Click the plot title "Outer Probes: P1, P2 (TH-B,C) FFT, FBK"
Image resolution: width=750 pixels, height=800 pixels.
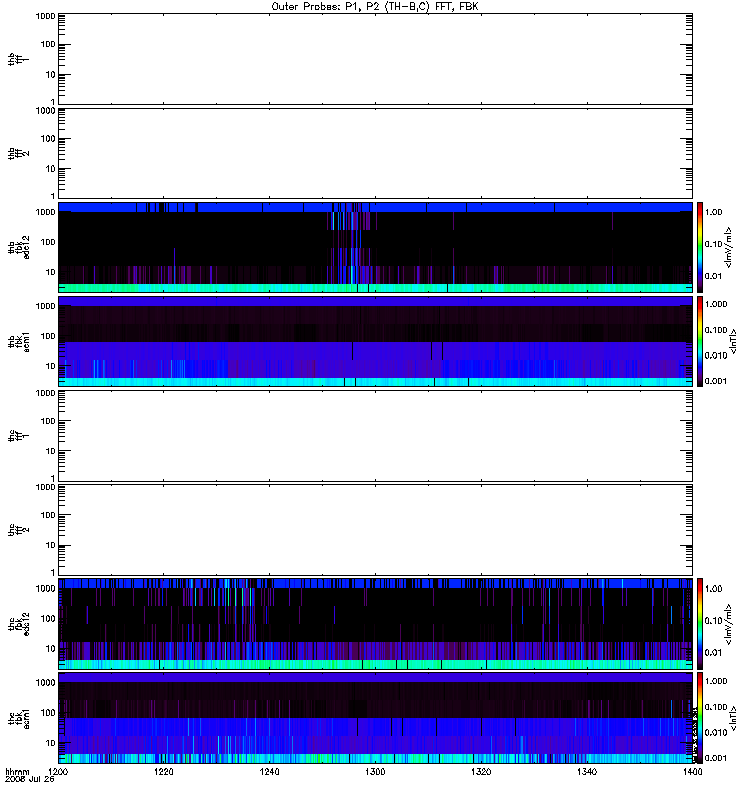(x=375, y=7)
